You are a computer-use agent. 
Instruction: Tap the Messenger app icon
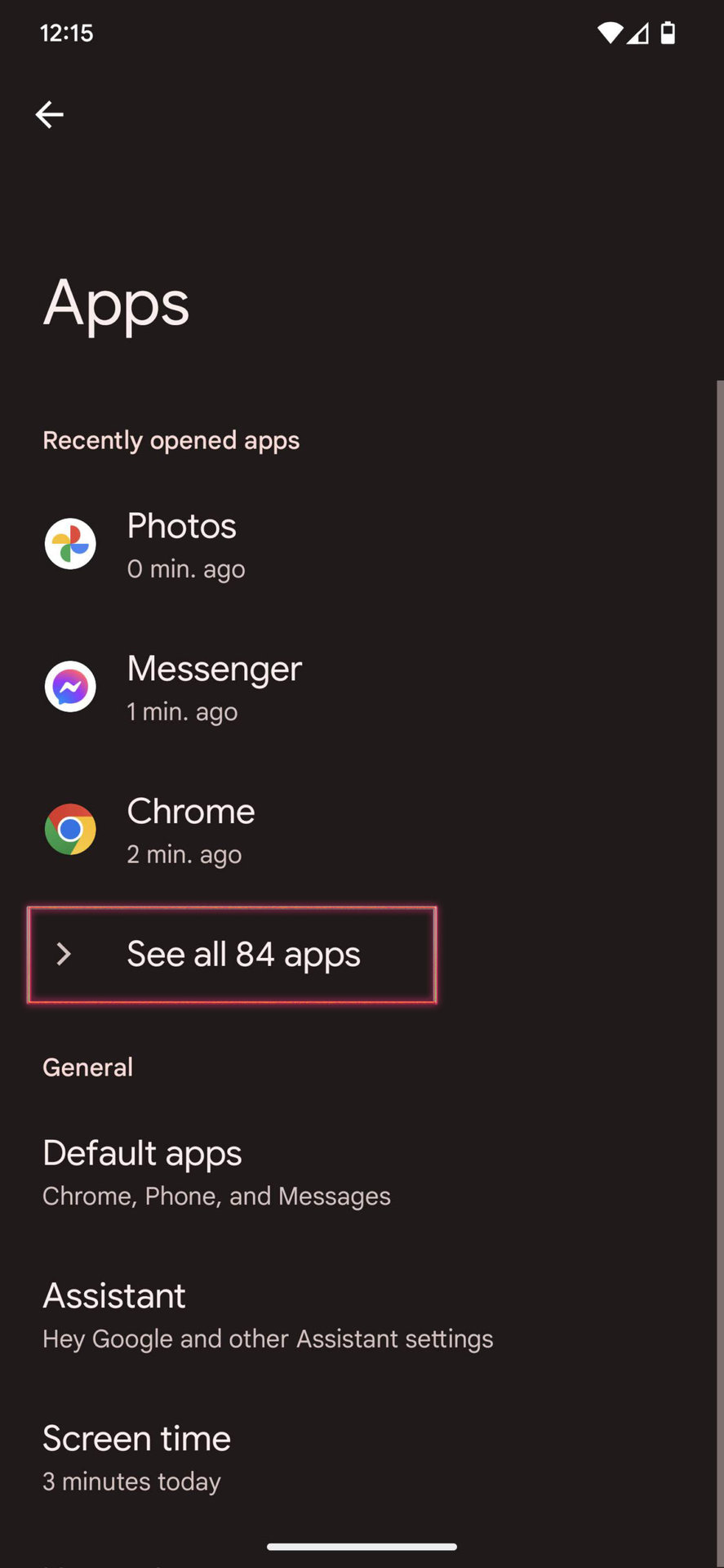click(x=70, y=687)
